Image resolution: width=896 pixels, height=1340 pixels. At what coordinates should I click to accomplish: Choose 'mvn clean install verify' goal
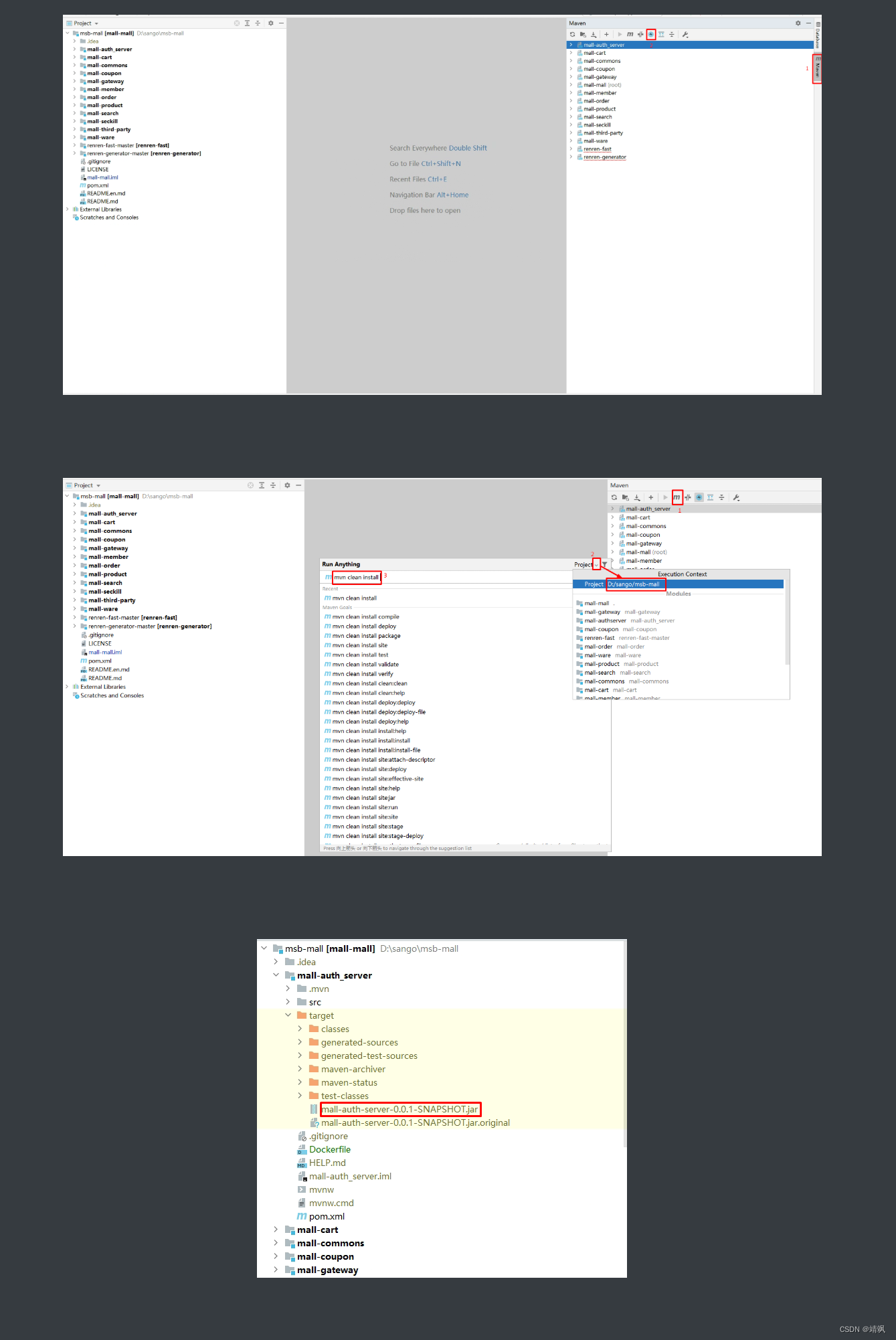tap(359, 674)
